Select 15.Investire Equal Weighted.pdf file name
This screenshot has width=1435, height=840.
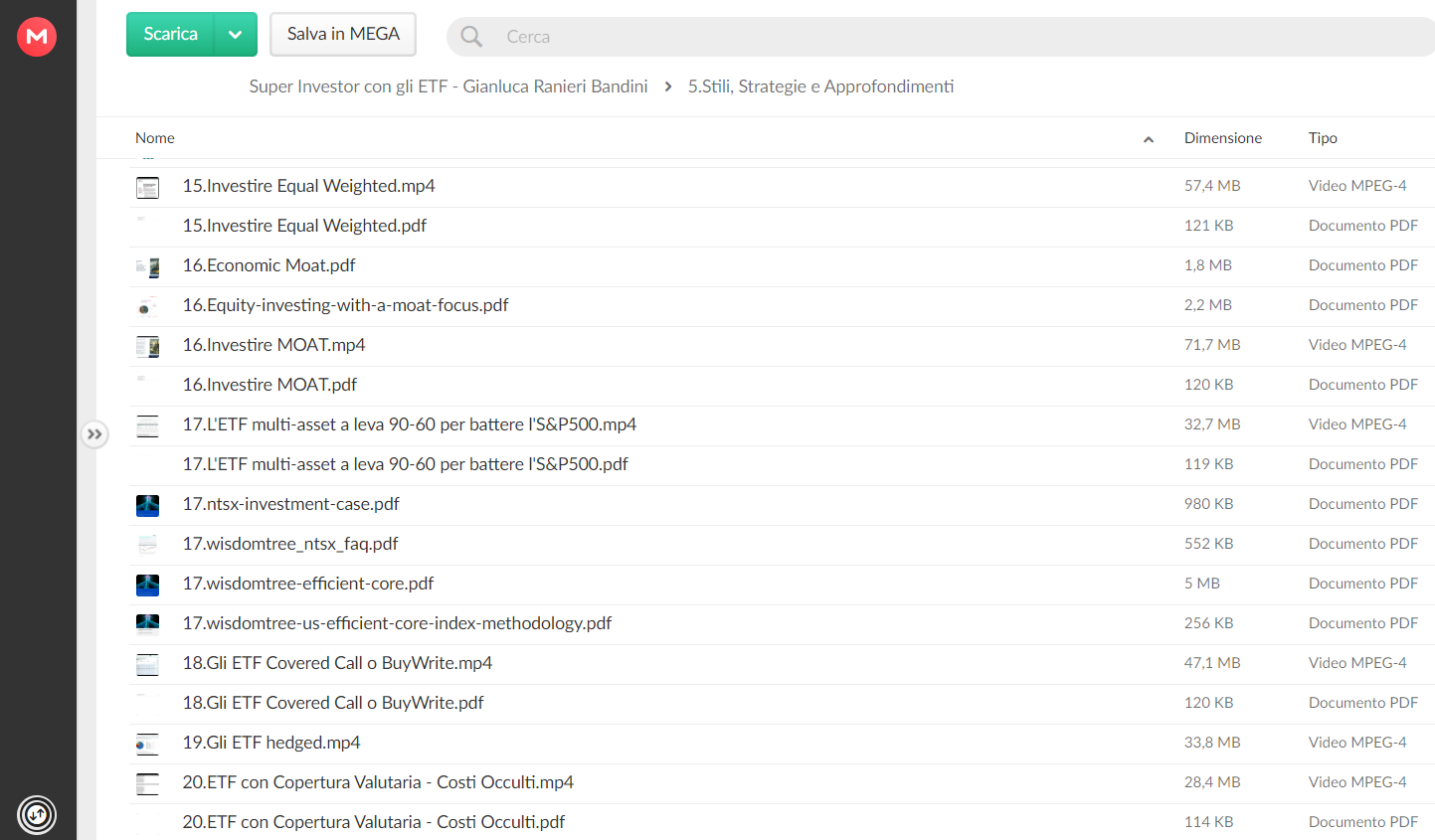[x=304, y=226]
